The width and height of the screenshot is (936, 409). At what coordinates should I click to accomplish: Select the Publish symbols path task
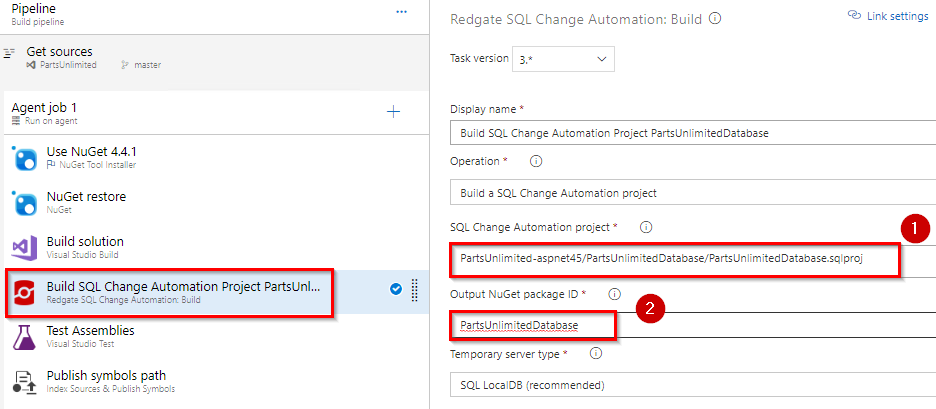[x=214, y=382]
